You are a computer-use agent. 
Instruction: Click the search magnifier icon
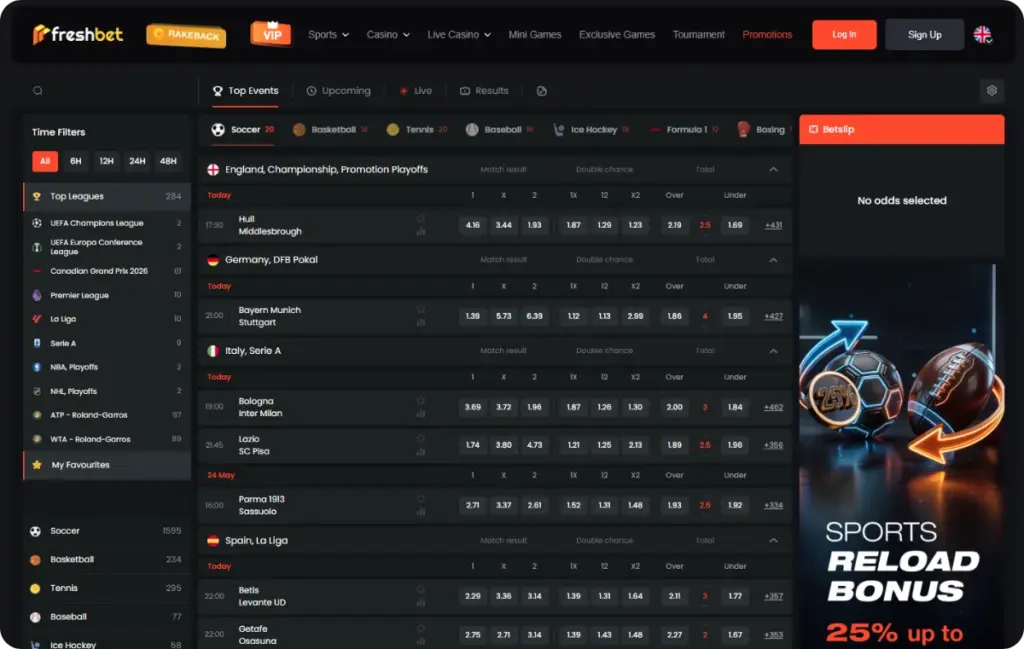(x=38, y=91)
